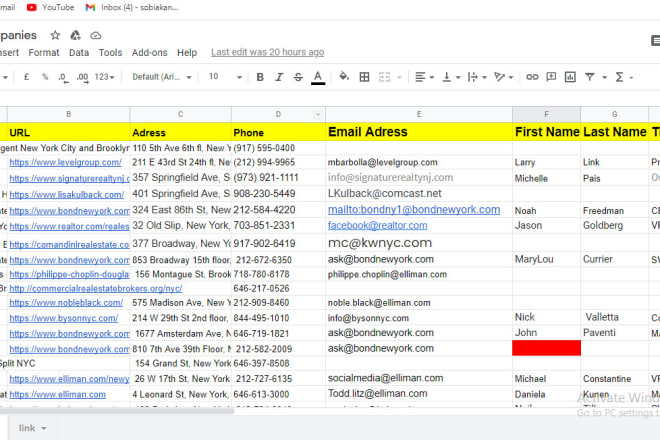Open text rotation dropdown
Viewport: 660px width, 440px height.
click(503, 77)
